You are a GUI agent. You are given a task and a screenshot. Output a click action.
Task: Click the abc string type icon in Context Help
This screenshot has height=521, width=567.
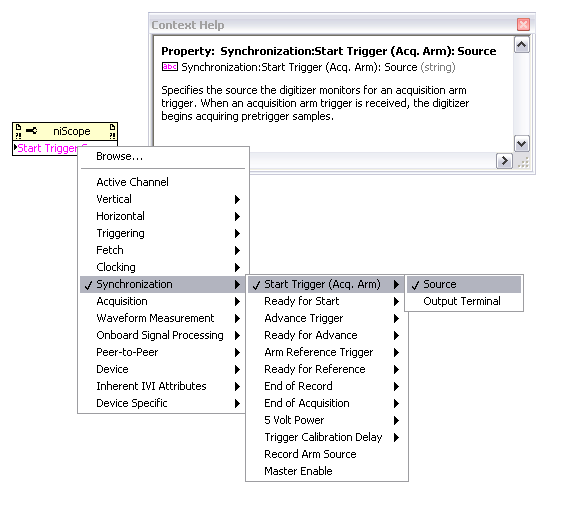pos(170,67)
